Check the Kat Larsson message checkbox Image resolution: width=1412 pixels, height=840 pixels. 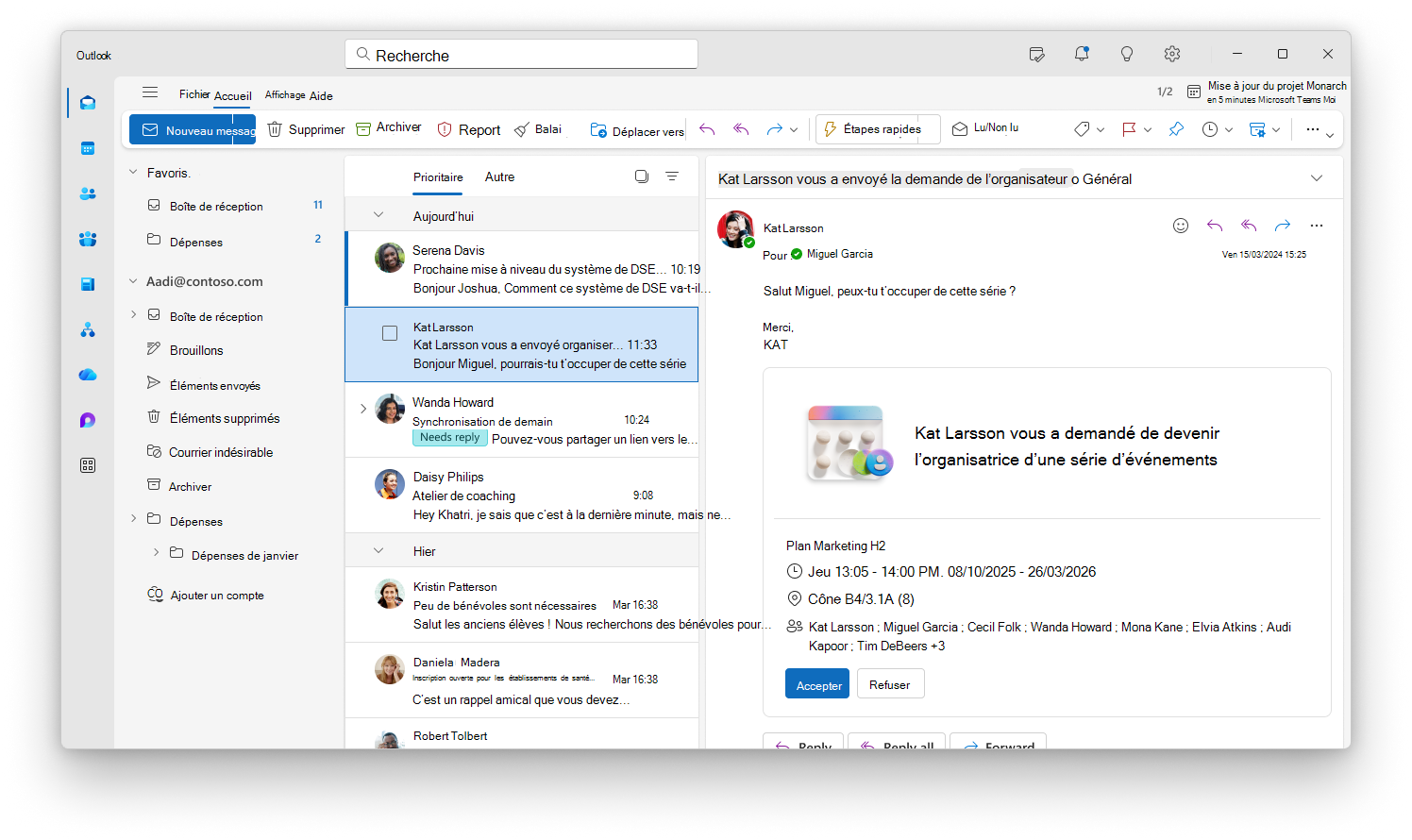pos(390,333)
